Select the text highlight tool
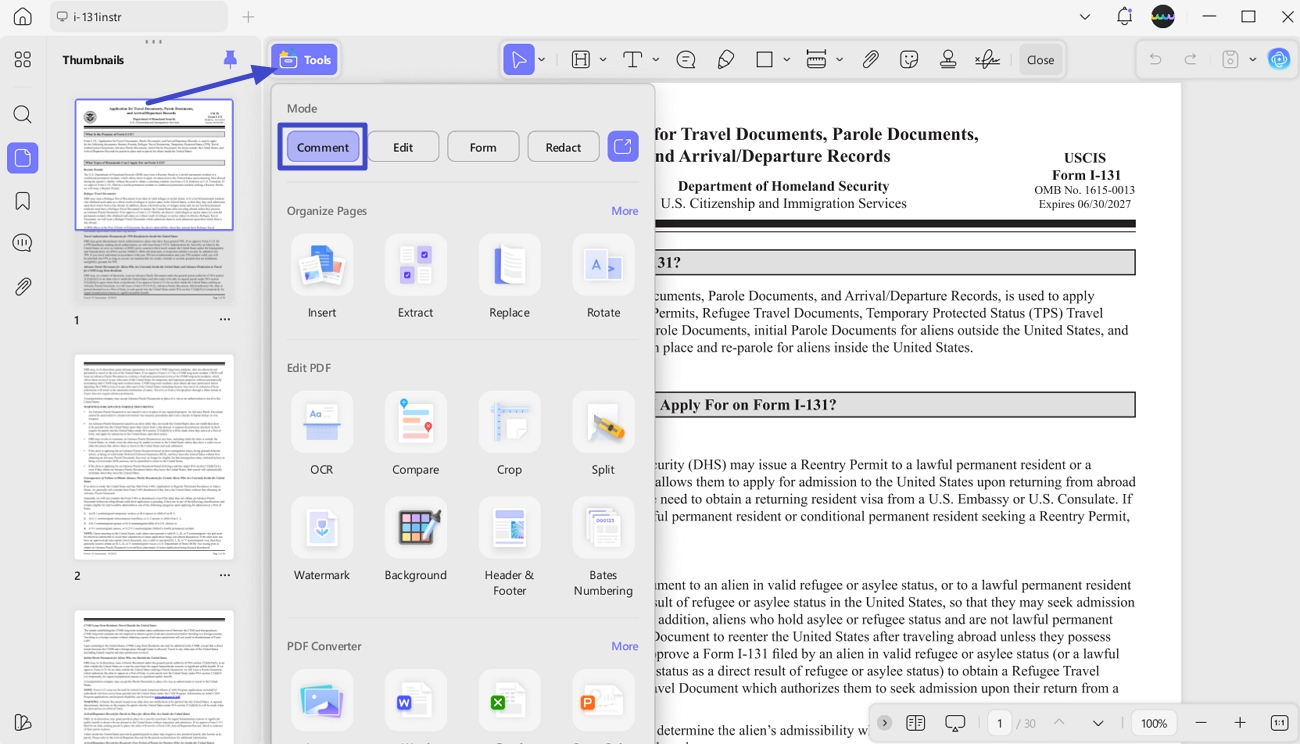Screen dimensions: 1300x744 coord(580,60)
